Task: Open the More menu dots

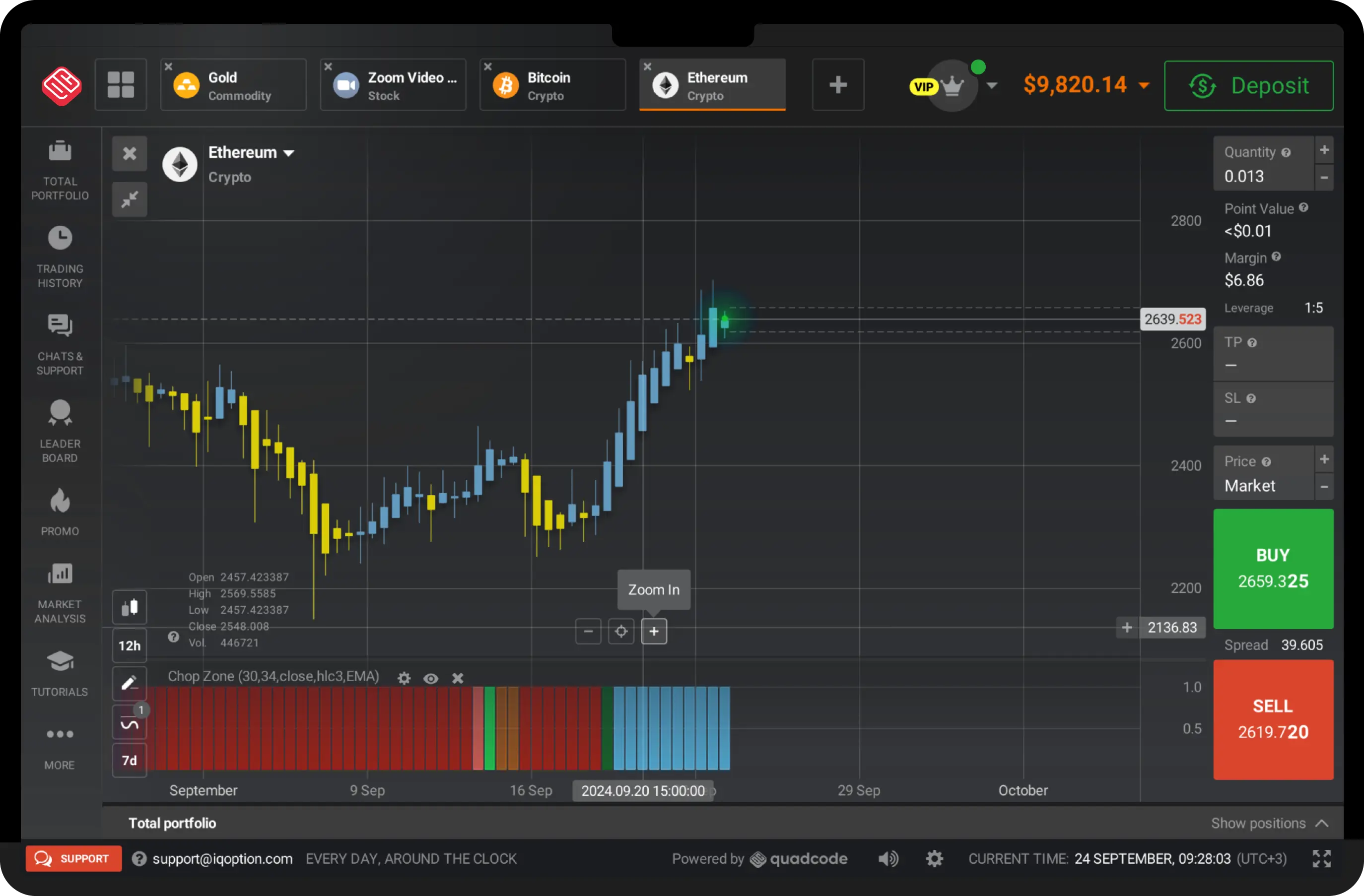Action: click(x=60, y=734)
